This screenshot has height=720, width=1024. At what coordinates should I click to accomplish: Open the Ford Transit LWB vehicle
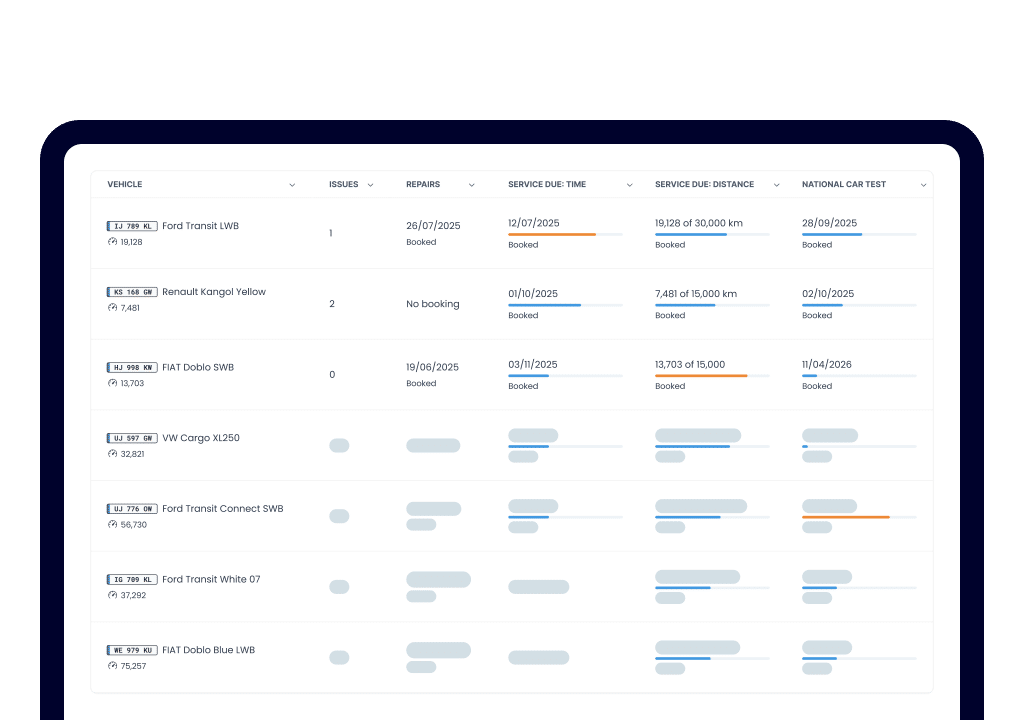point(200,226)
